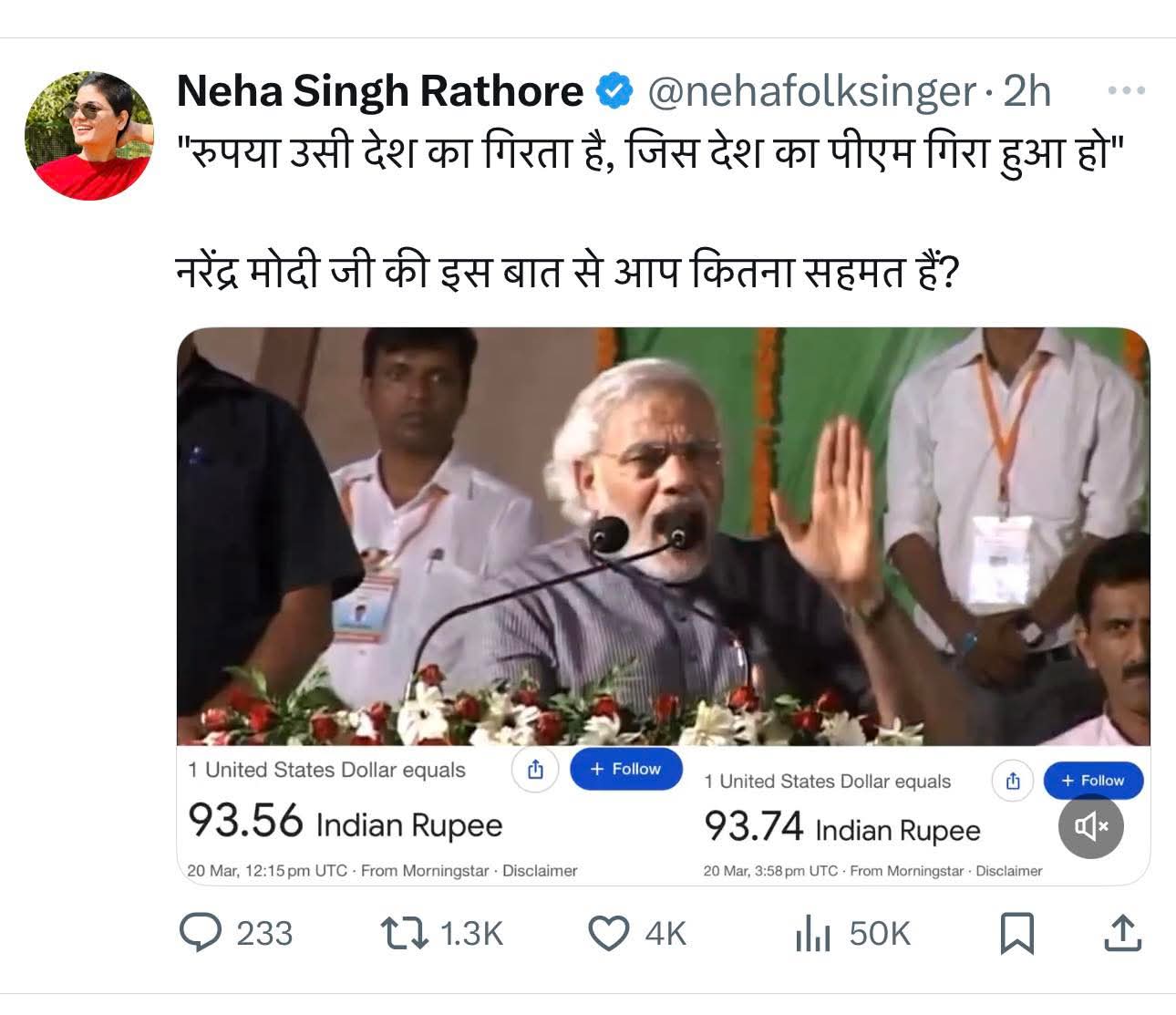Screen dimensions: 1176x1015
Task: Open Neha Singh Rathore's profile picture
Action: click(x=88, y=135)
